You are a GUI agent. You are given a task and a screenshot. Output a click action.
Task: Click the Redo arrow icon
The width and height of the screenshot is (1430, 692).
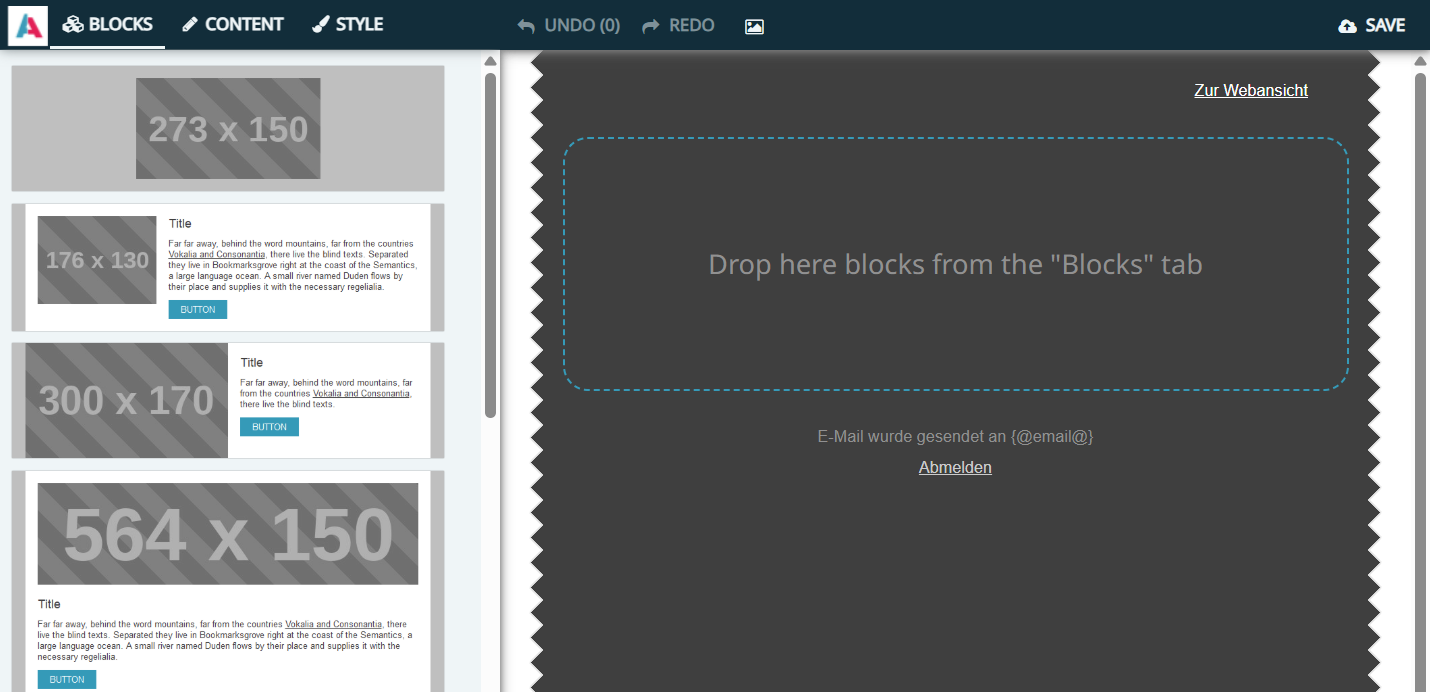click(651, 26)
